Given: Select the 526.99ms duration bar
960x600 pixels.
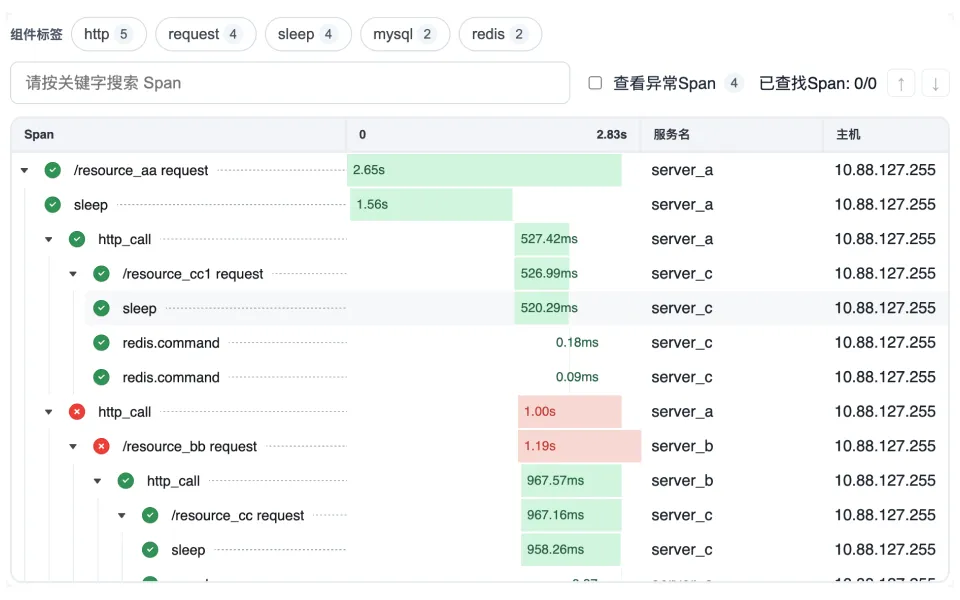Looking at the screenshot, I should click(542, 274).
